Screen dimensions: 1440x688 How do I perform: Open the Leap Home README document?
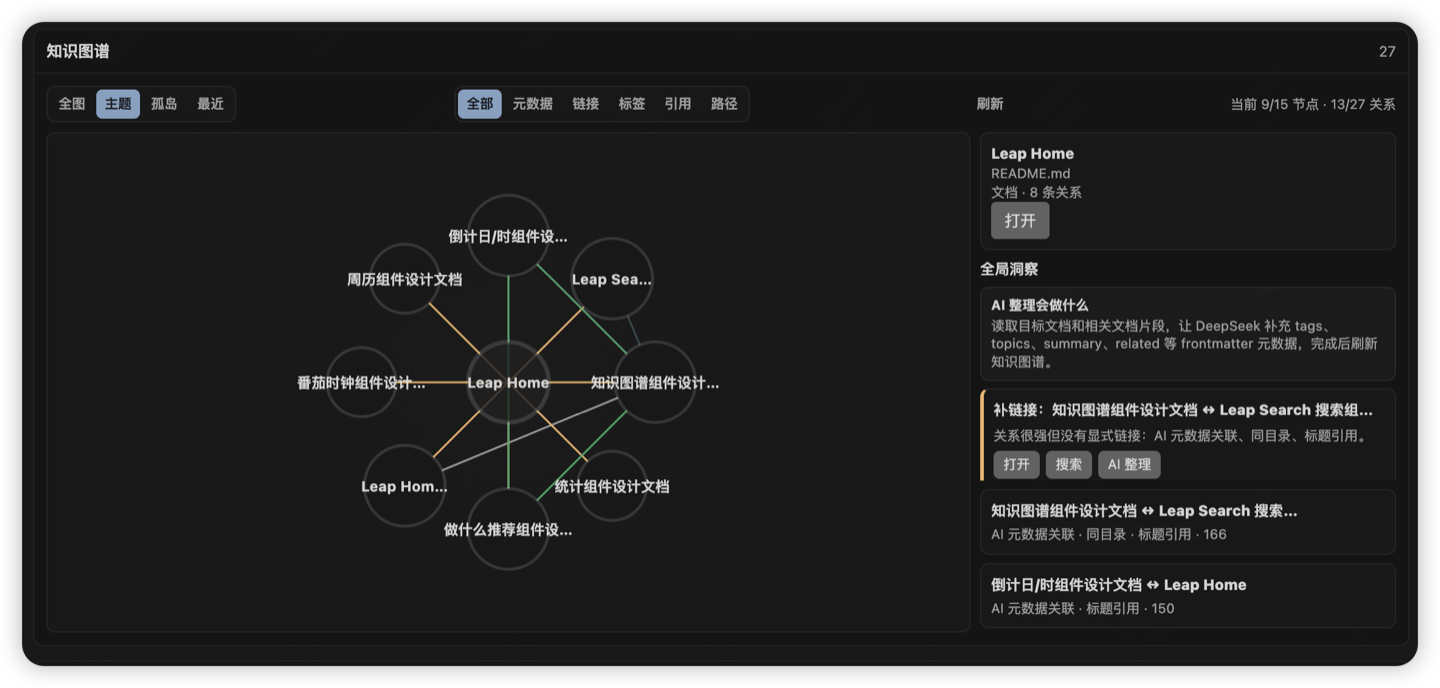point(1020,221)
